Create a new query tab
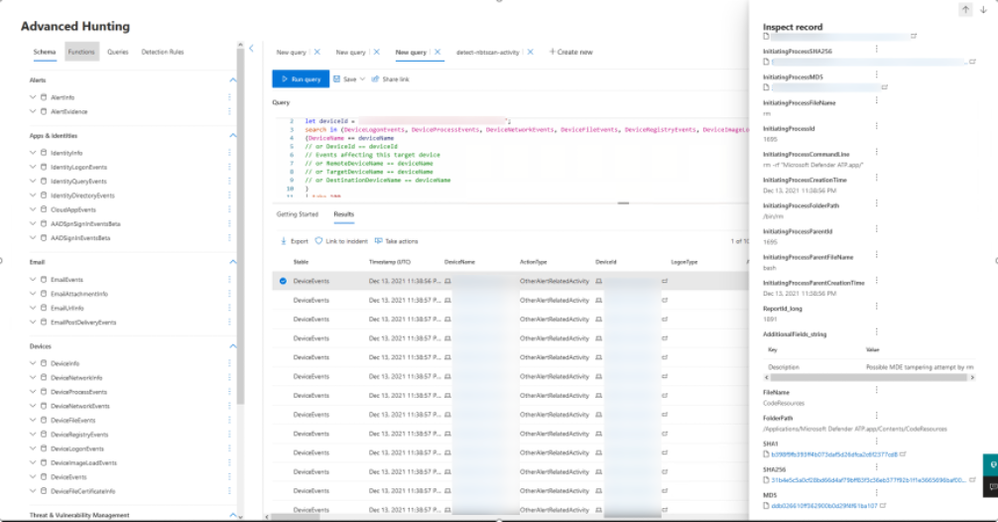This screenshot has width=998, height=522. pos(571,52)
